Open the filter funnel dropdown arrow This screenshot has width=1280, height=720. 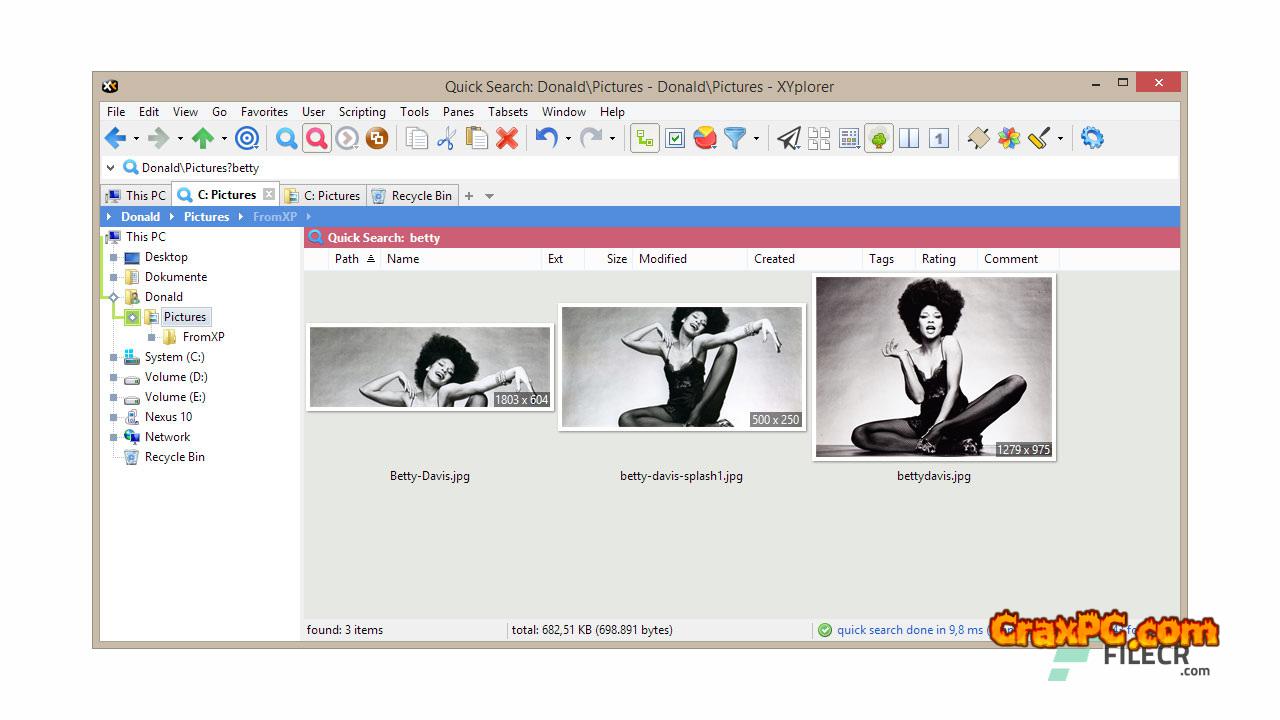click(x=756, y=139)
